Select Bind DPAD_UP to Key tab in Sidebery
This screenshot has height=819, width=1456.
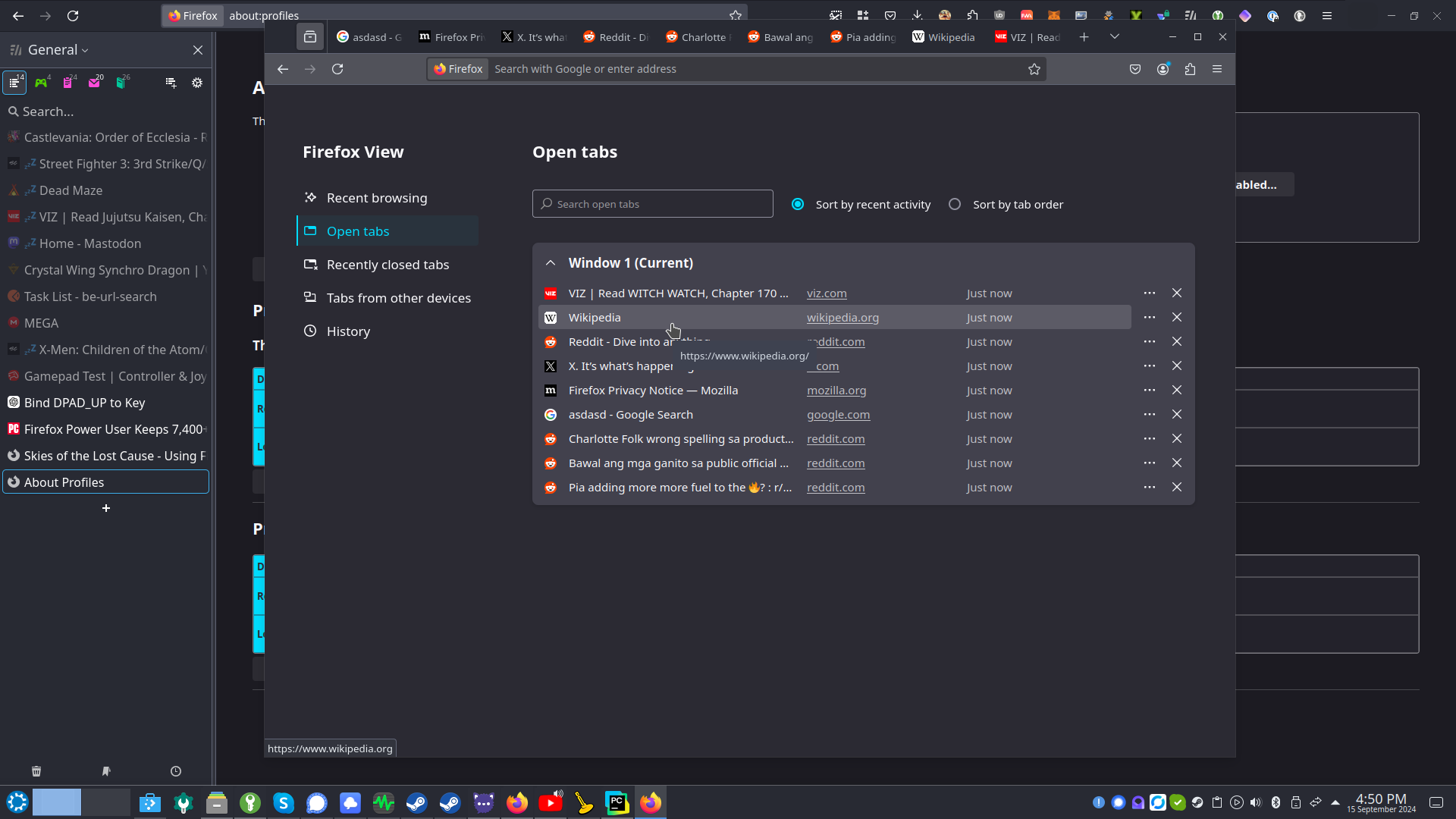[x=106, y=403]
